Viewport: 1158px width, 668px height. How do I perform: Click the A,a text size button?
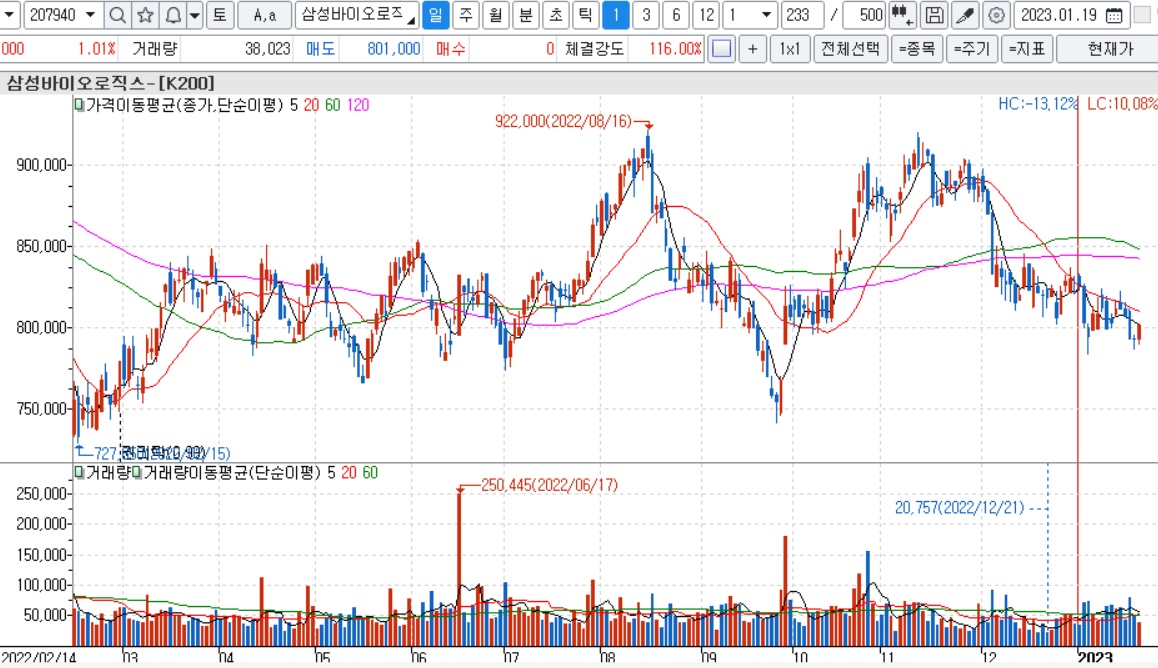264,15
